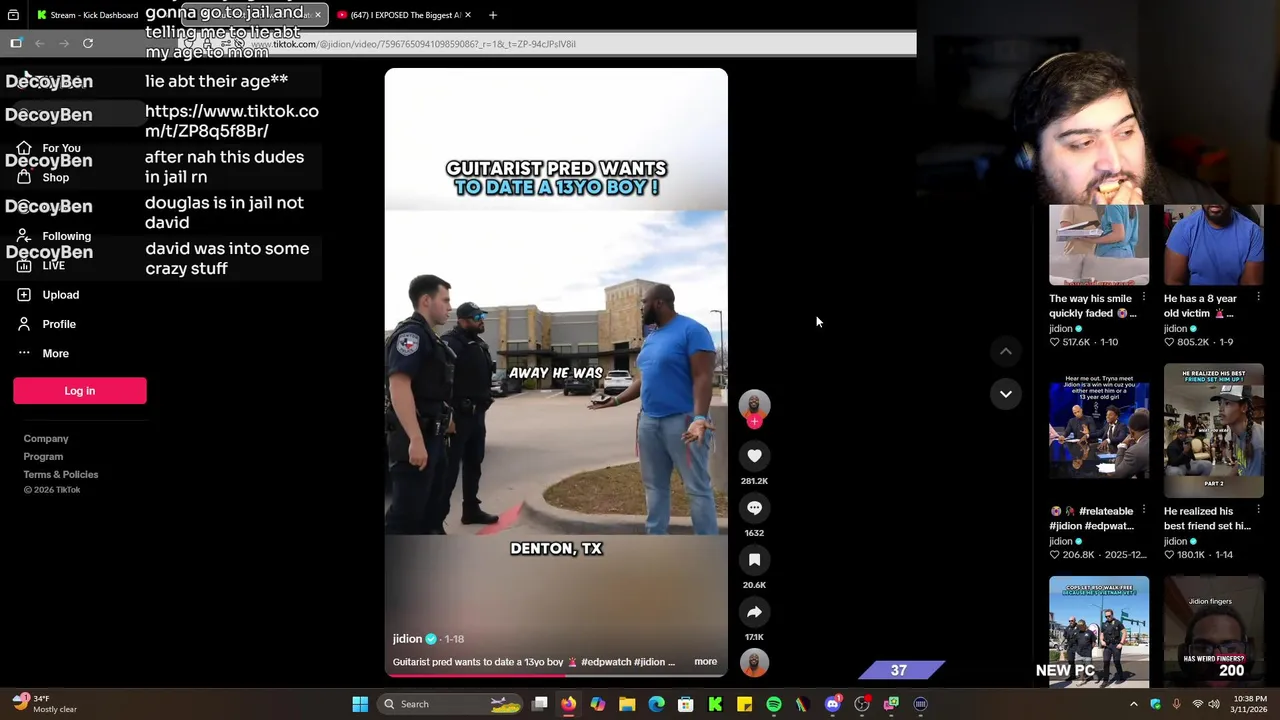The height and width of the screenshot is (720, 1280).
Task: Open 'He has a 8 year old victim' thumbnail
Action: 1213,245
